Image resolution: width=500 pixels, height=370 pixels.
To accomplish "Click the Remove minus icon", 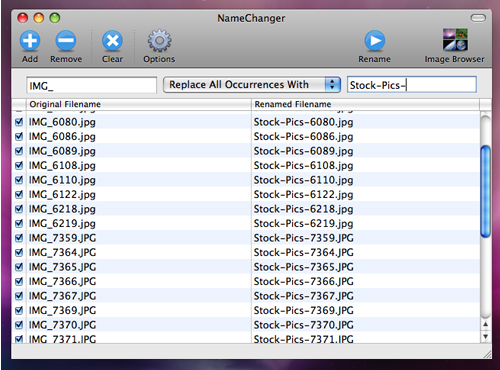I will (x=66, y=41).
